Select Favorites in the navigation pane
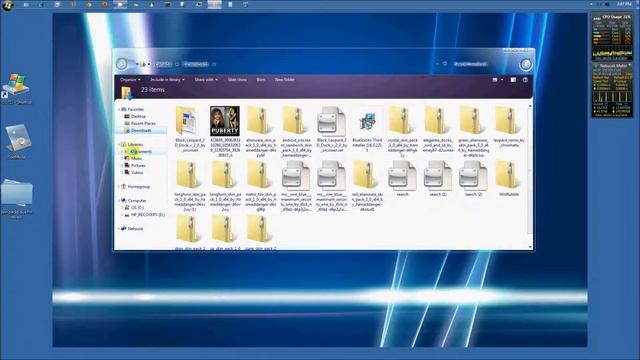Screen dimensions: 640x360 (136, 109)
